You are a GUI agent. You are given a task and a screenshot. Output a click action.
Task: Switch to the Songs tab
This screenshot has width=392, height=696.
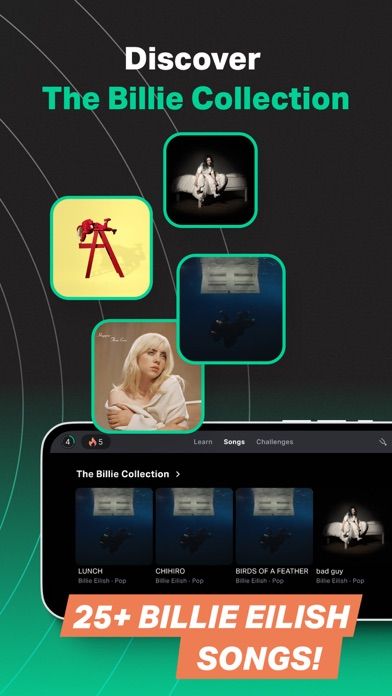[x=234, y=442]
